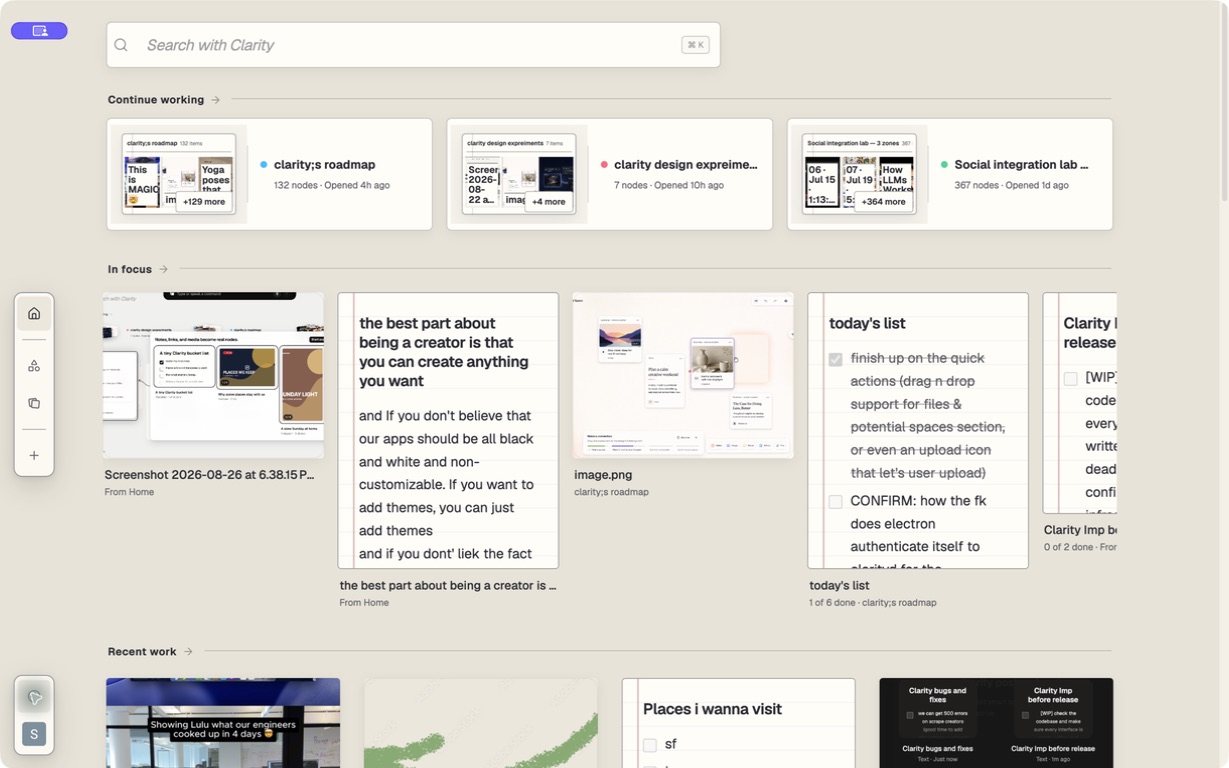Click the purple pill icon at top-left
Viewport: 1229px width, 768px height.
tap(39, 31)
